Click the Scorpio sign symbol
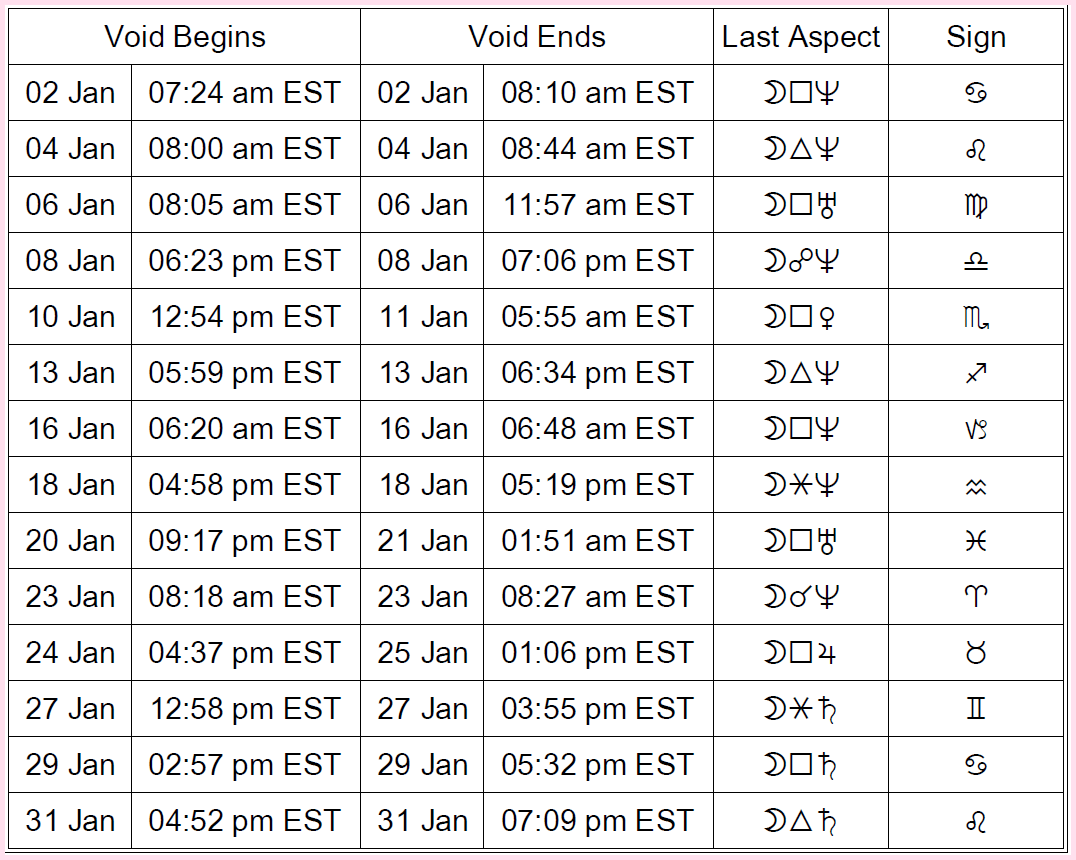 click(x=976, y=317)
